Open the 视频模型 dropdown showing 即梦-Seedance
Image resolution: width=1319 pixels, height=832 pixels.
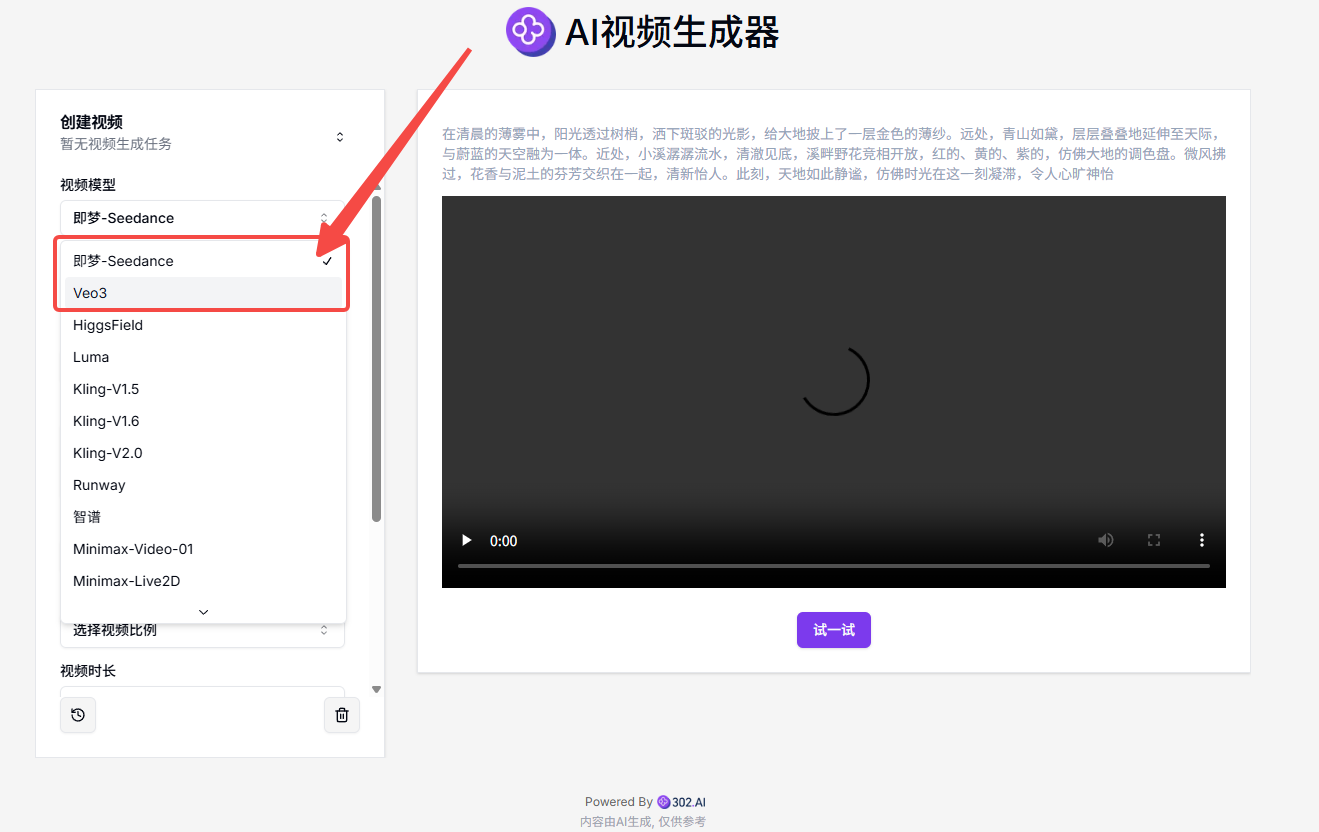point(202,218)
